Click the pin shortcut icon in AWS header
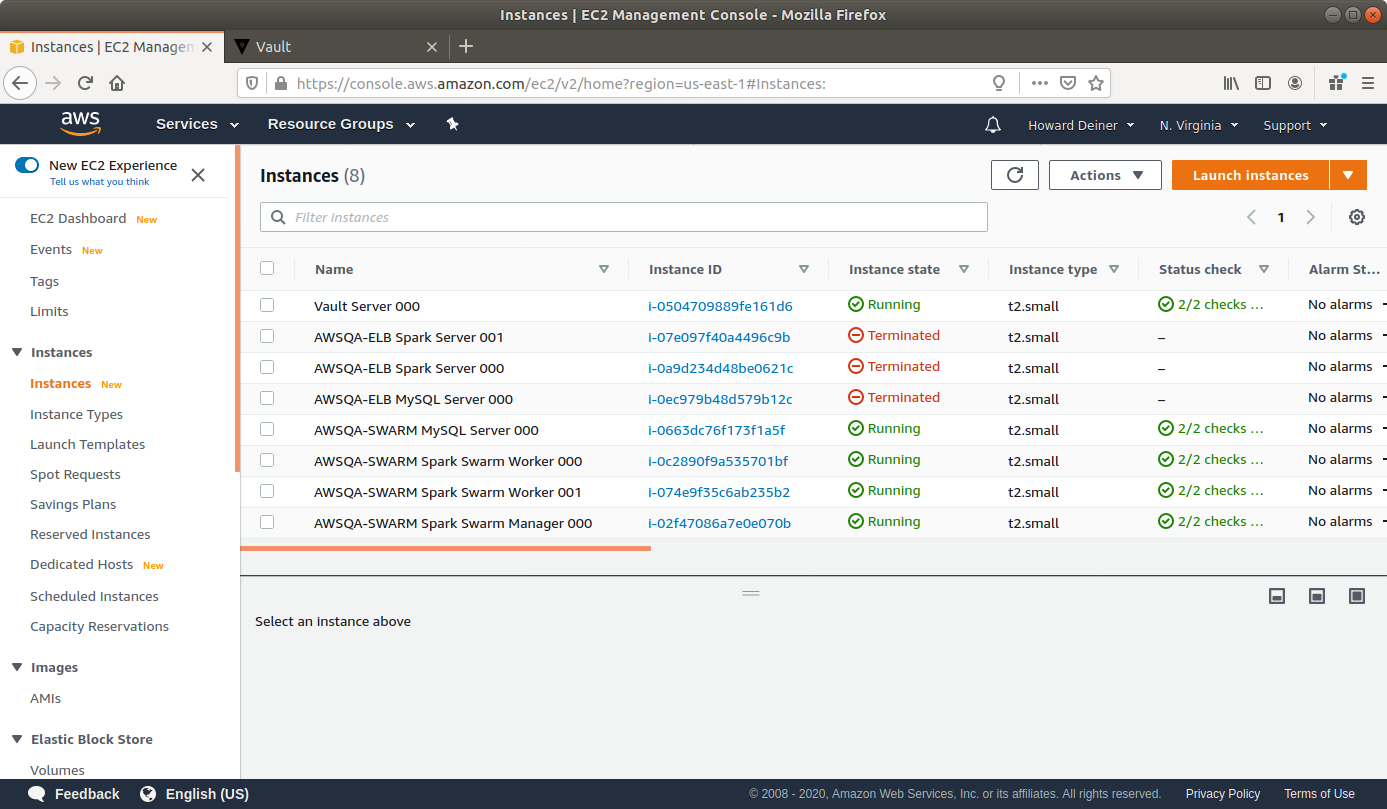Image resolution: width=1387 pixels, height=809 pixels. (x=452, y=124)
